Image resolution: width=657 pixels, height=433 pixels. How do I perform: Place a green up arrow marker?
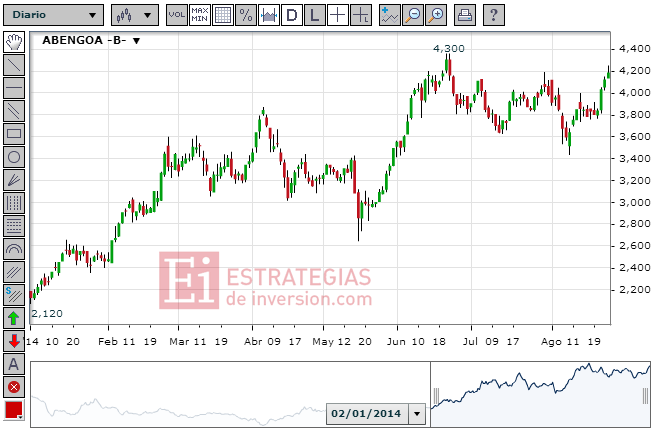click(14, 318)
